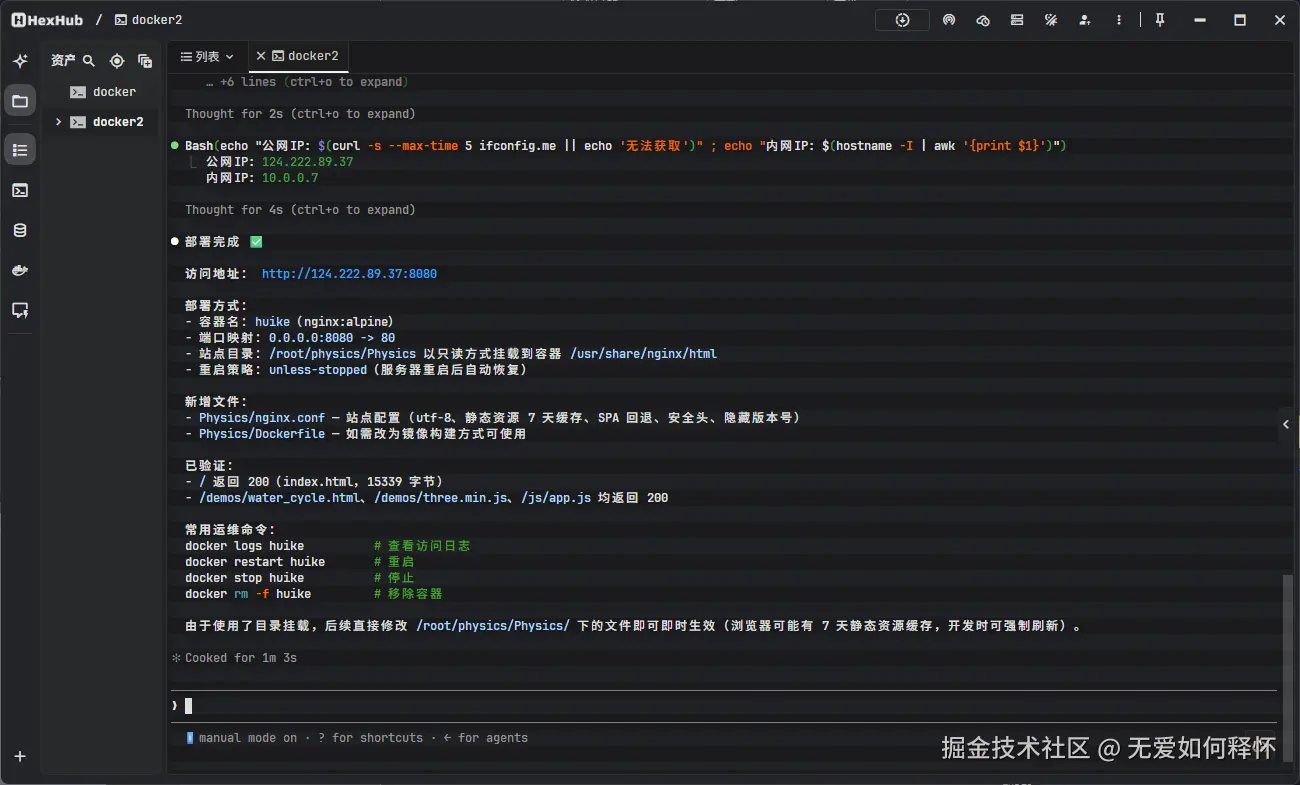
Task: Click the percent-slash tools icon in title bar
Action: [1051, 20]
